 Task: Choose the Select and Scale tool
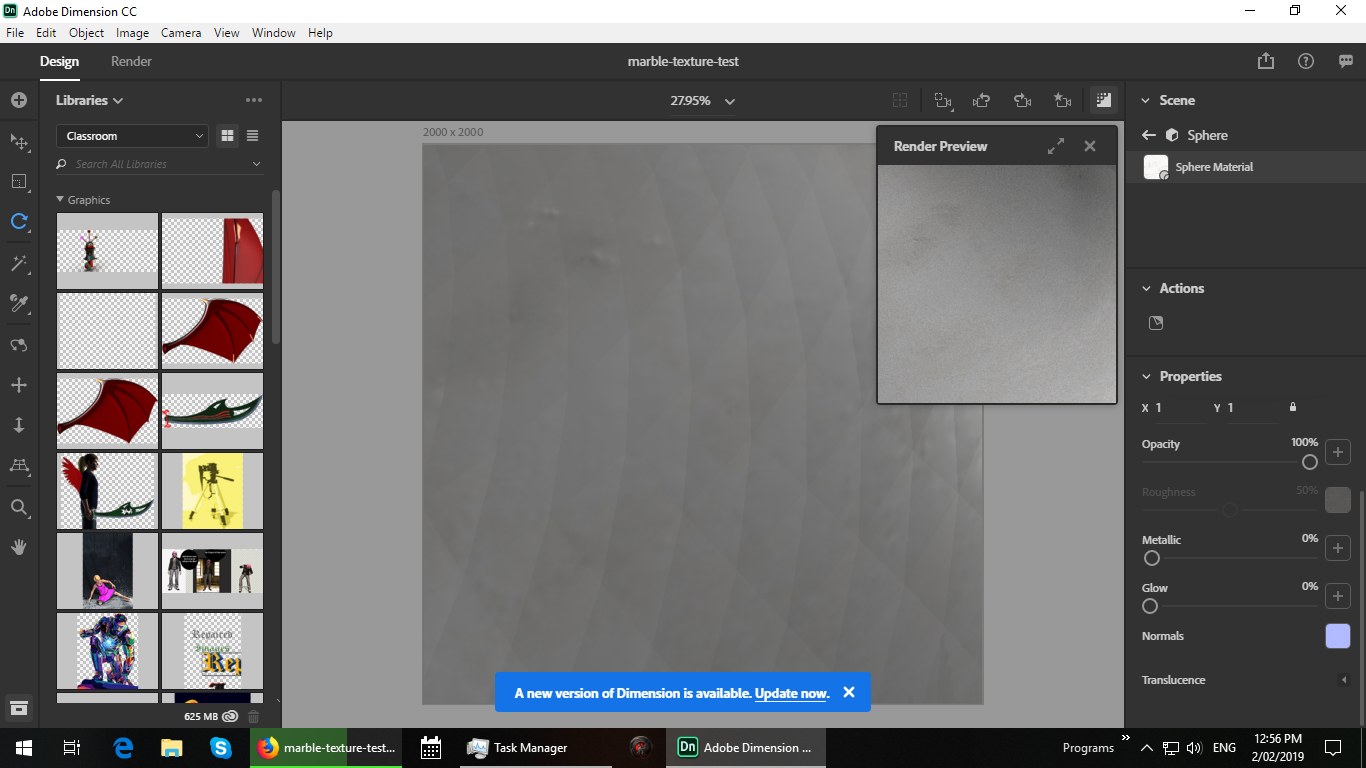pyautogui.click(x=19, y=181)
